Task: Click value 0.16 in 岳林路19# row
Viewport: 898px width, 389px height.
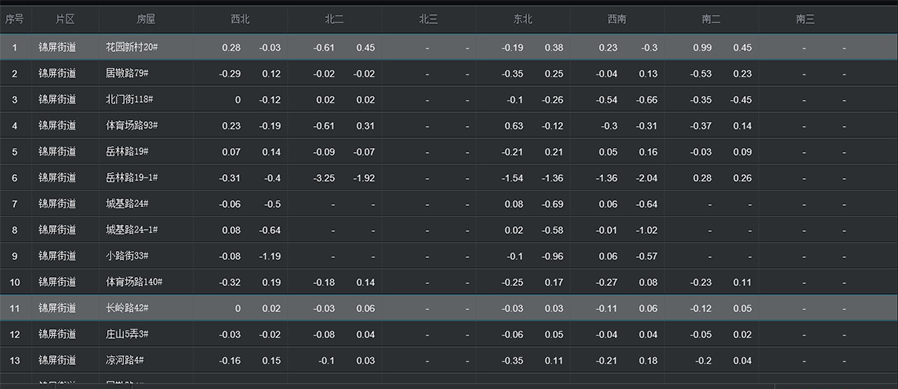Action: 648,152
